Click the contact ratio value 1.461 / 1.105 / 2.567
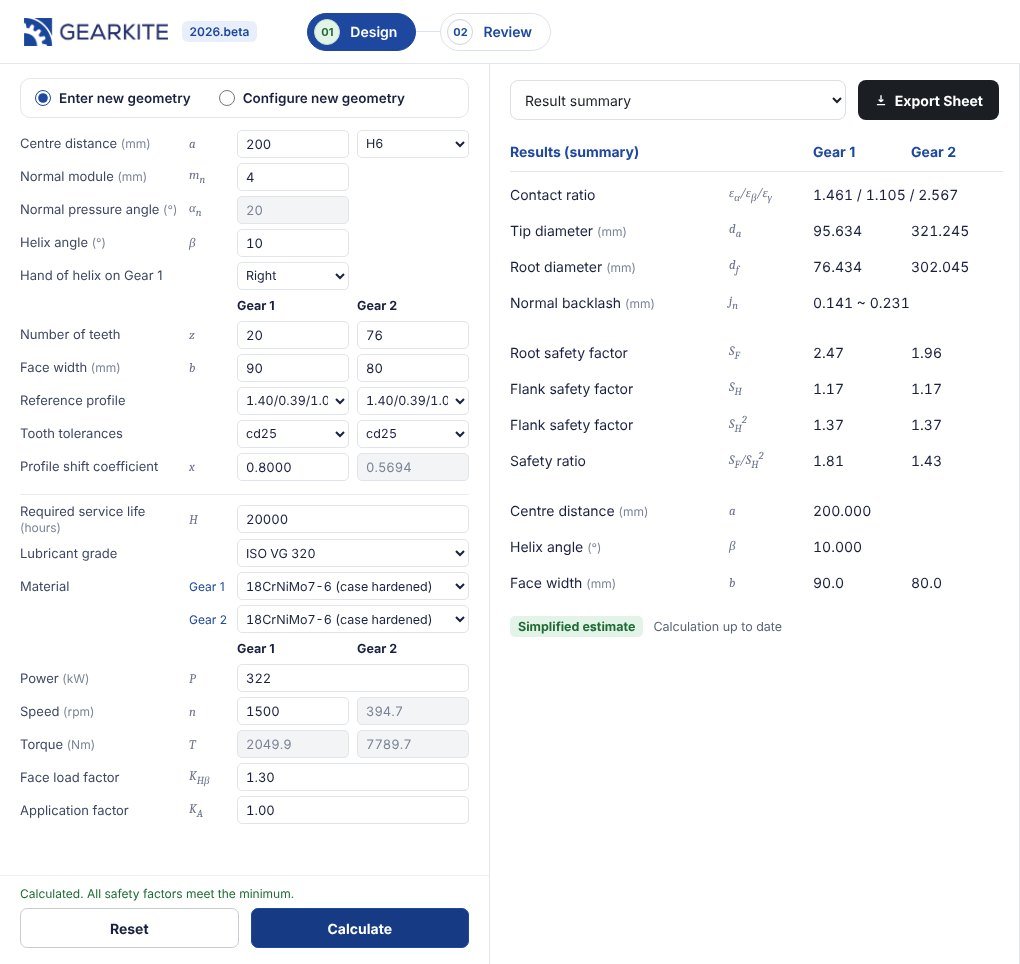The width and height of the screenshot is (1020, 964). (885, 195)
